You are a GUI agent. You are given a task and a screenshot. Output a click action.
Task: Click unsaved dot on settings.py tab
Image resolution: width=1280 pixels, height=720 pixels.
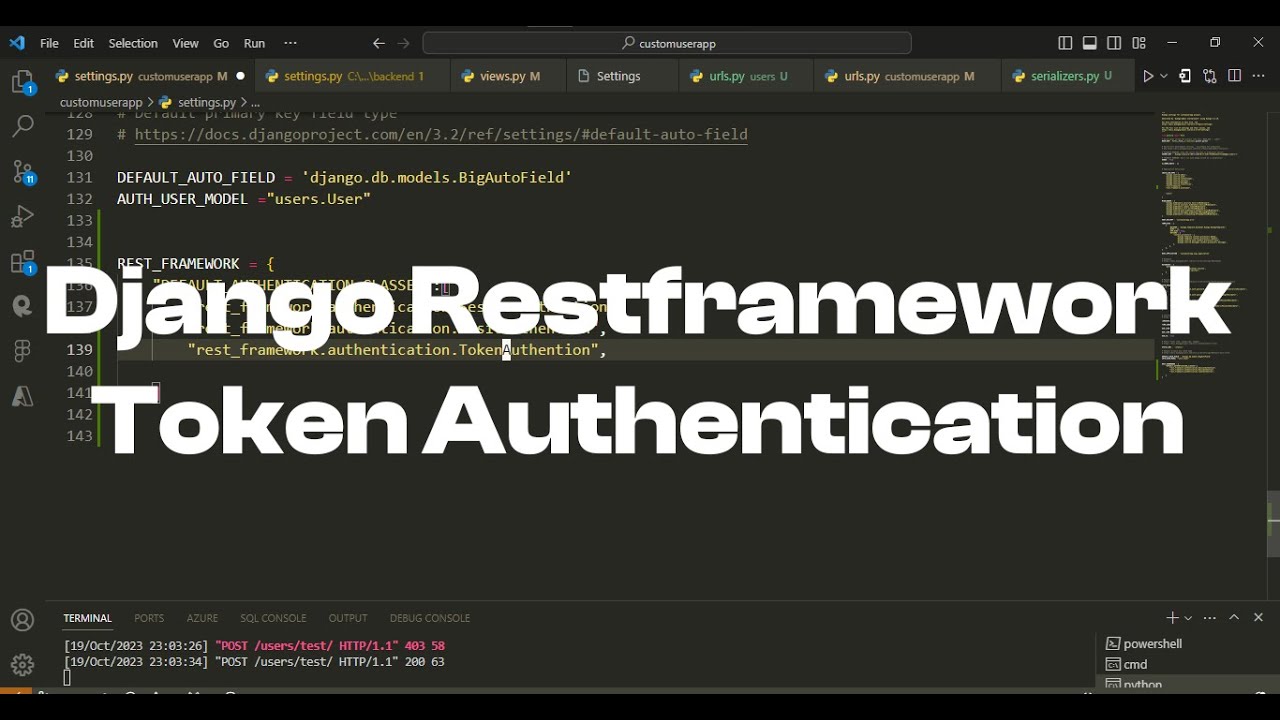(241, 76)
